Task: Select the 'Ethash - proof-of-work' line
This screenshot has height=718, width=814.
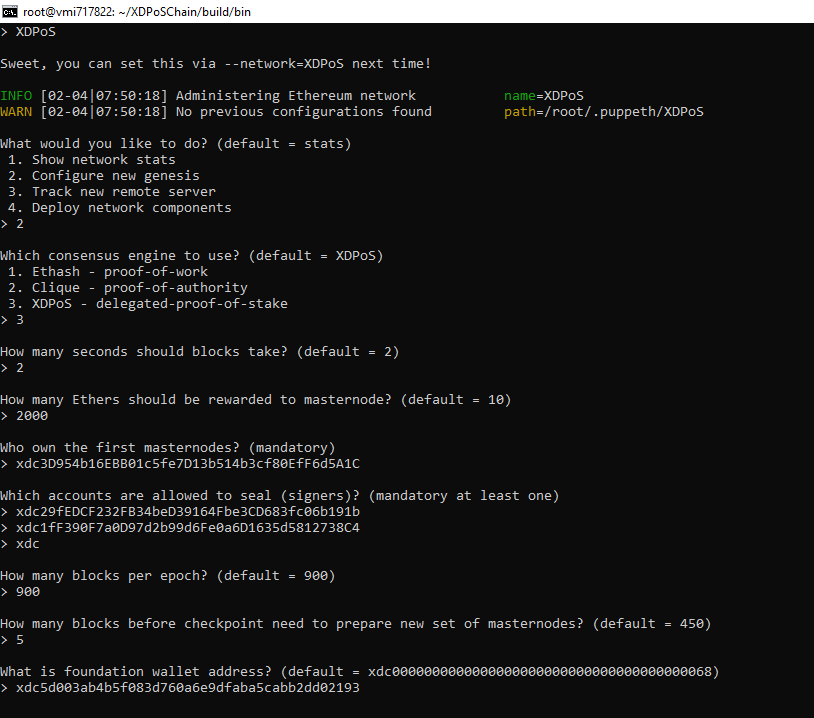Action: pos(119,272)
